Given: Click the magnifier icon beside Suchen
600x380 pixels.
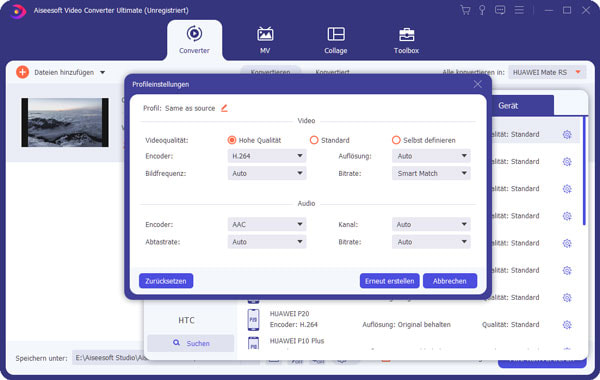Looking at the screenshot, I should click(176, 343).
